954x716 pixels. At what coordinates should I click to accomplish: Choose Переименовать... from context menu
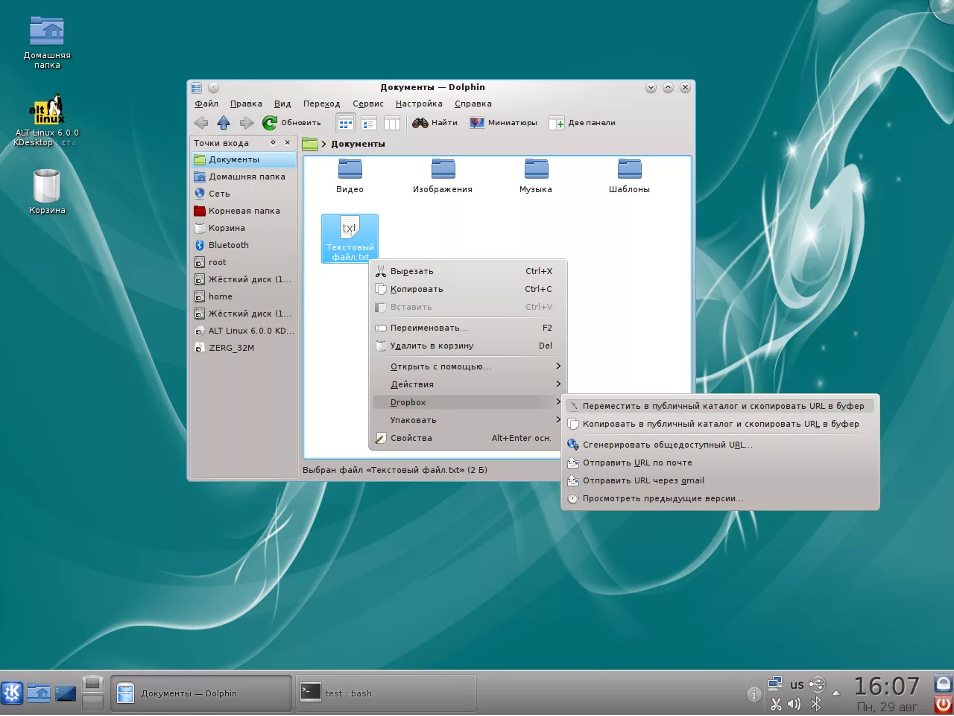point(467,328)
